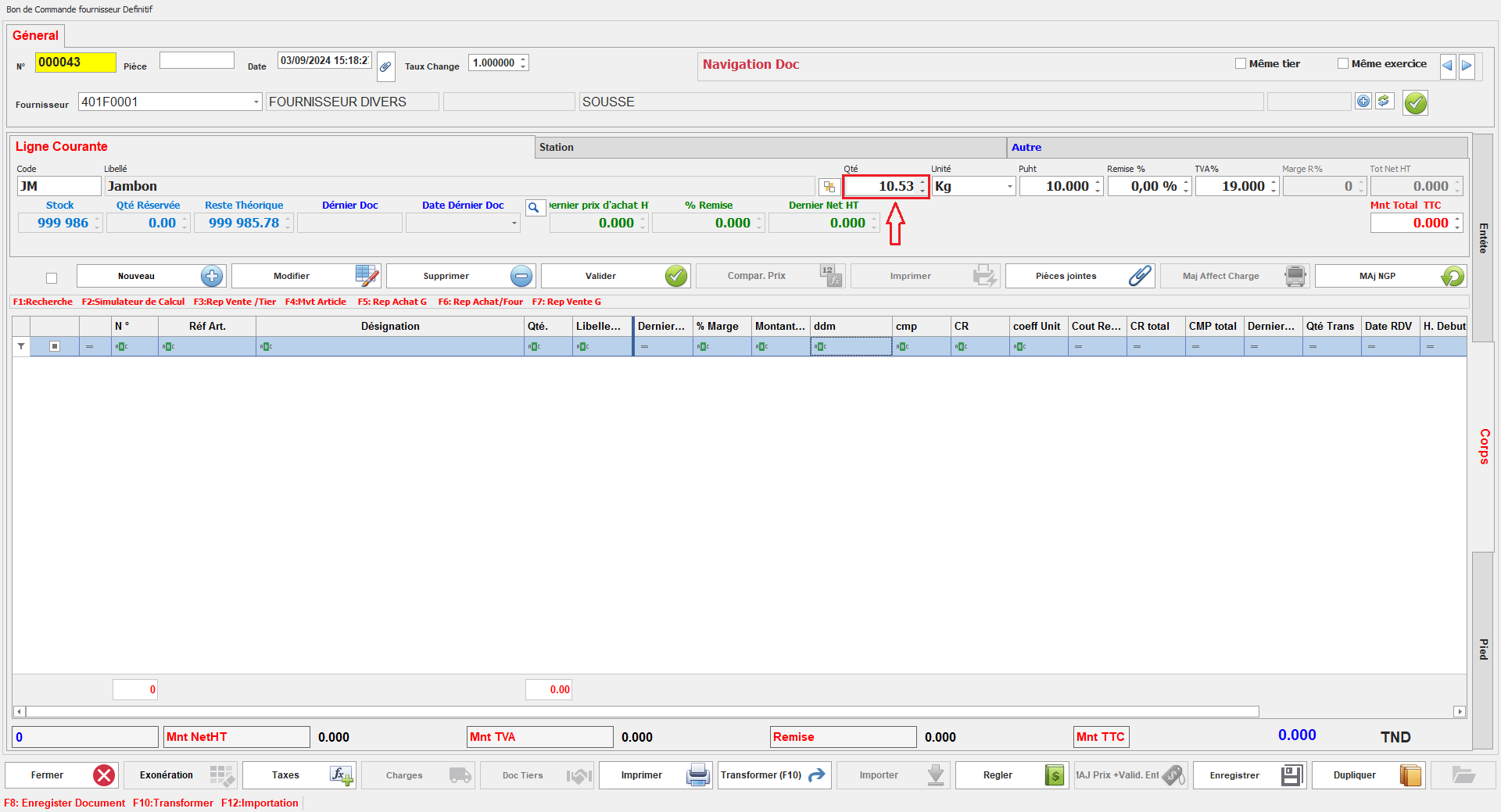Click the Puht spinner arrows
Viewport: 1501px width, 812px height.
tap(1098, 187)
